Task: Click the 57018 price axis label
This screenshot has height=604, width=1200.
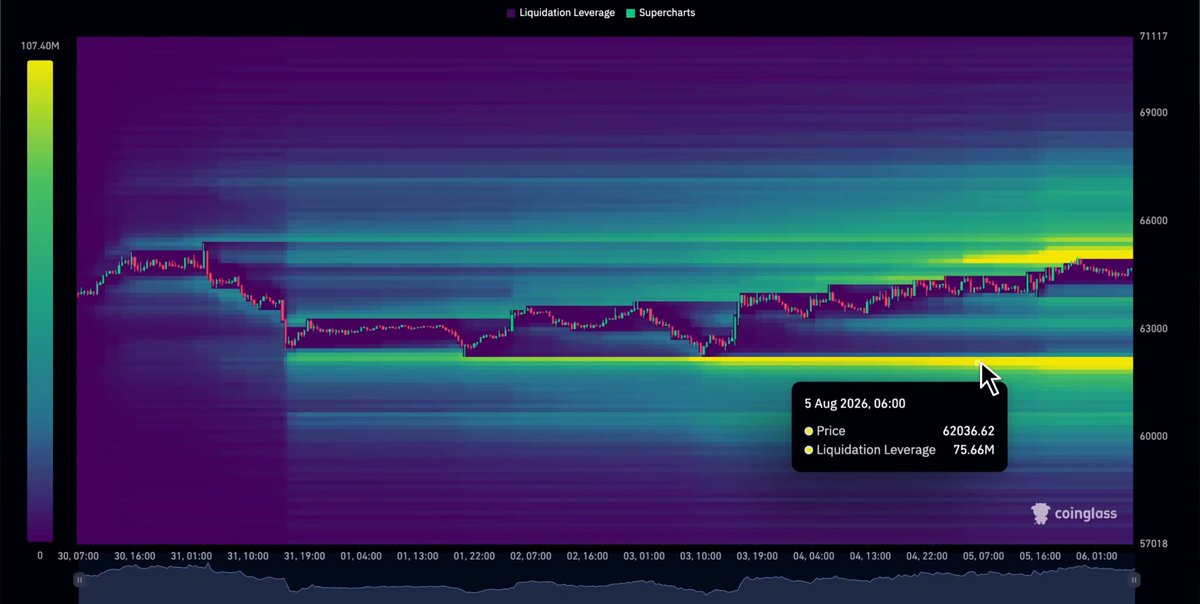Action: pos(1154,543)
